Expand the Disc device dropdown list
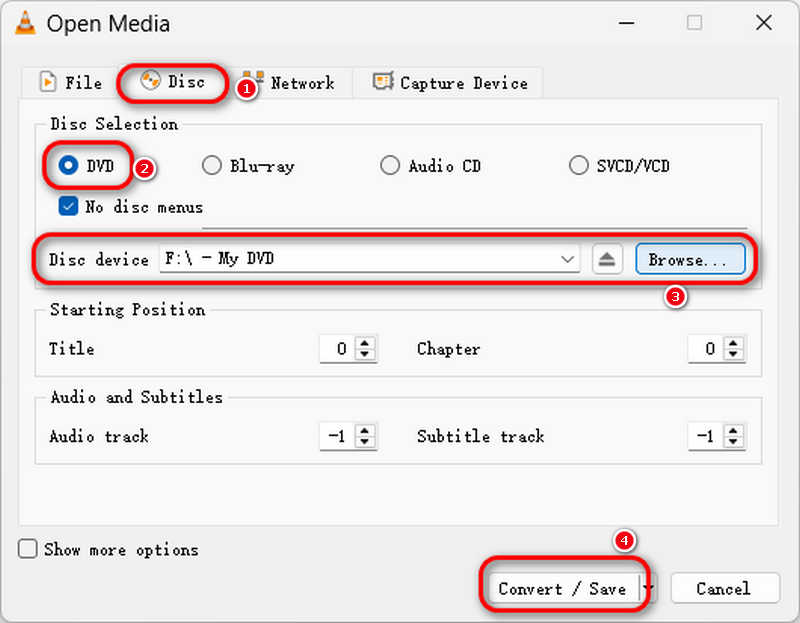The height and width of the screenshot is (623, 800). click(x=568, y=259)
